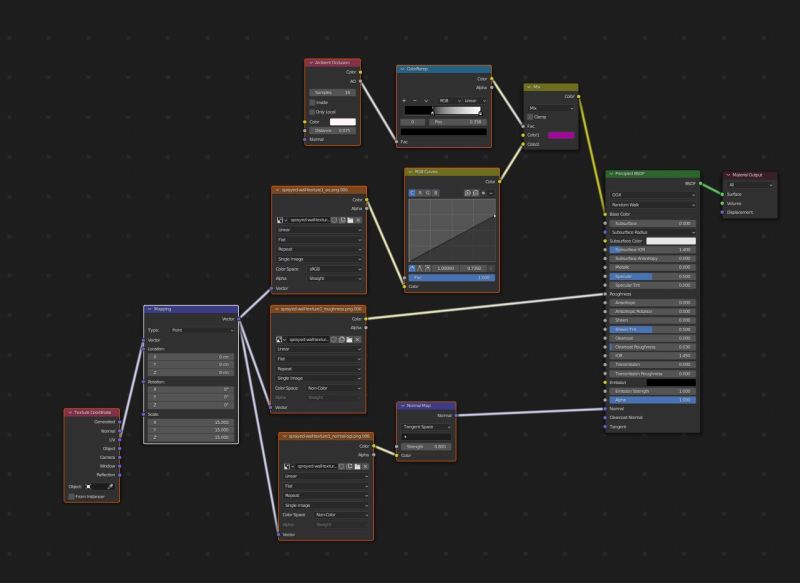Image resolution: width=800 pixels, height=583 pixels.
Task: Unlink the image in roughness texture node
Action: [x=358, y=339]
